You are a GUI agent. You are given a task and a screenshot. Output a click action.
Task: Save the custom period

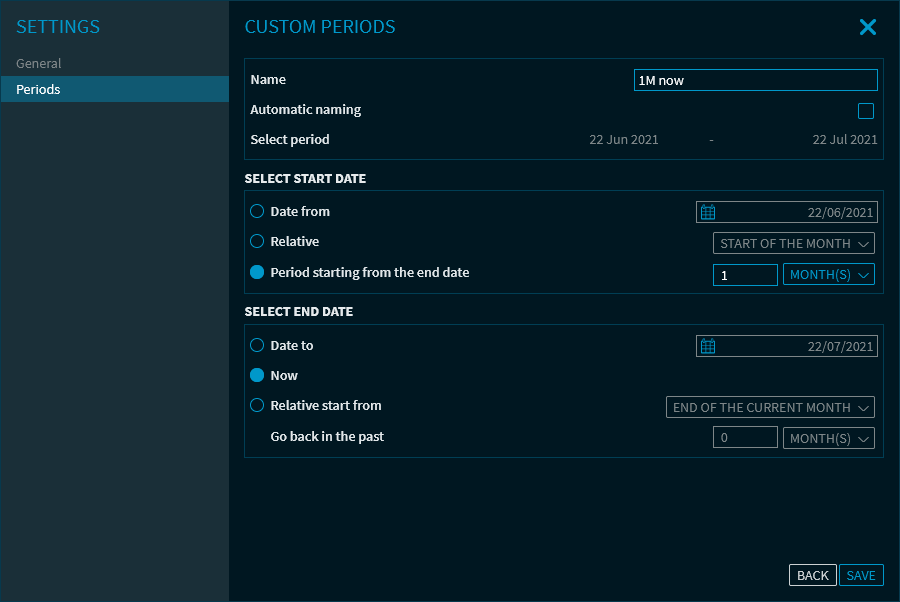(861, 575)
